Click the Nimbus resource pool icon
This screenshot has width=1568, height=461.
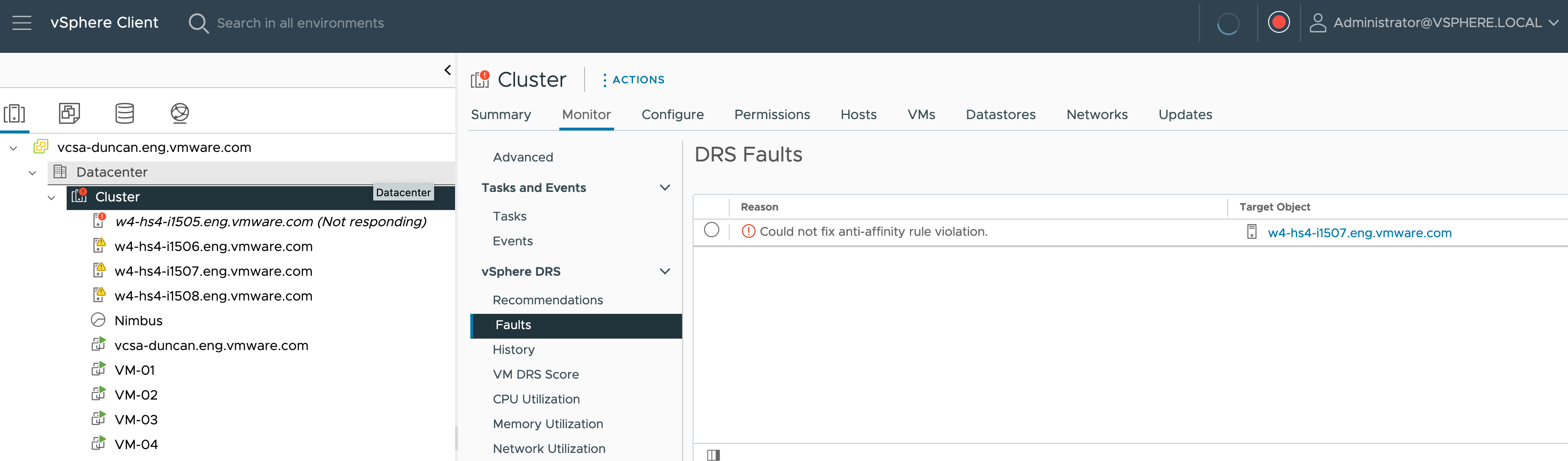[98, 320]
